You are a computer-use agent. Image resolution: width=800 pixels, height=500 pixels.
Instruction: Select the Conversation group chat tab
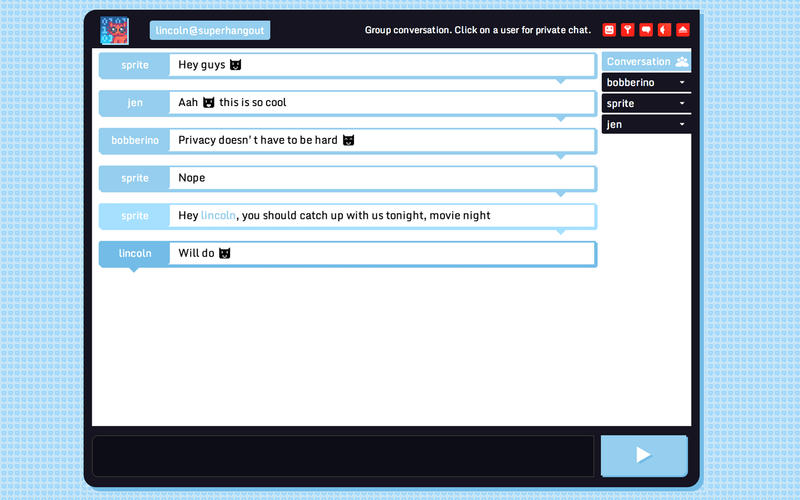tap(638, 62)
